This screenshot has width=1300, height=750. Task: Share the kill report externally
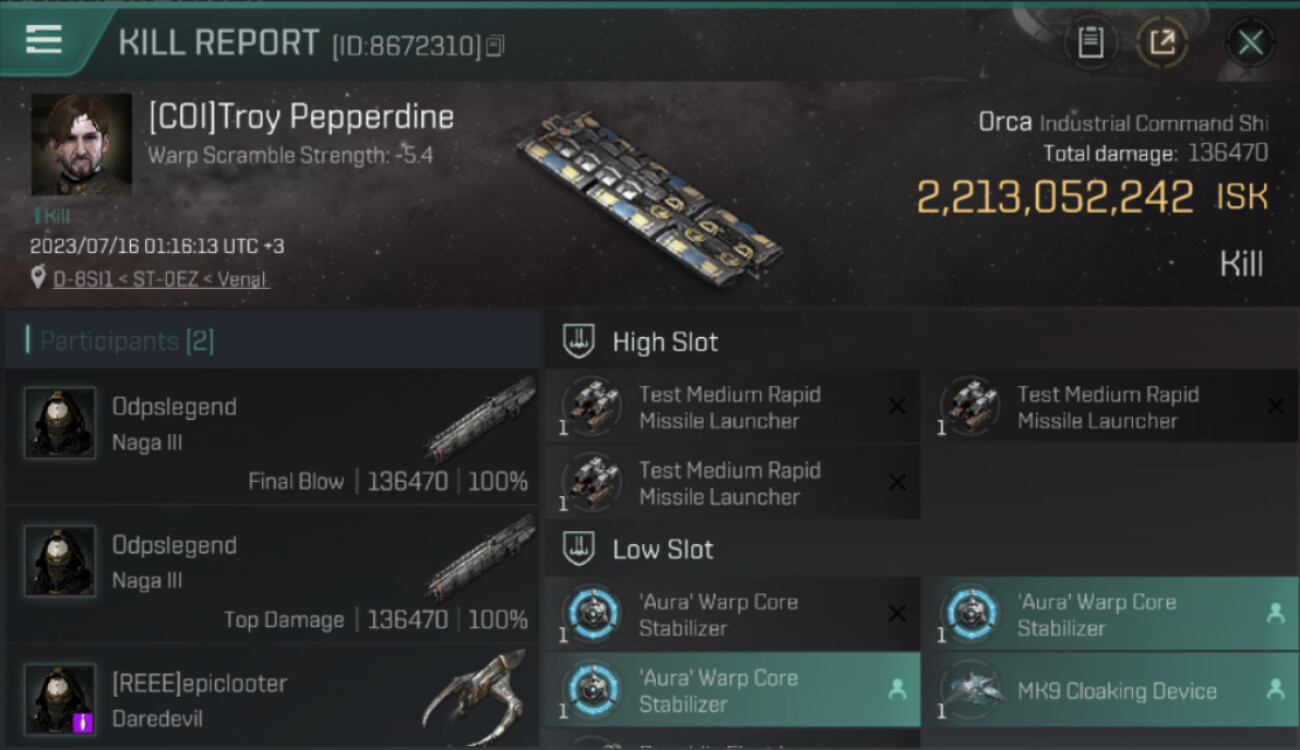1162,43
